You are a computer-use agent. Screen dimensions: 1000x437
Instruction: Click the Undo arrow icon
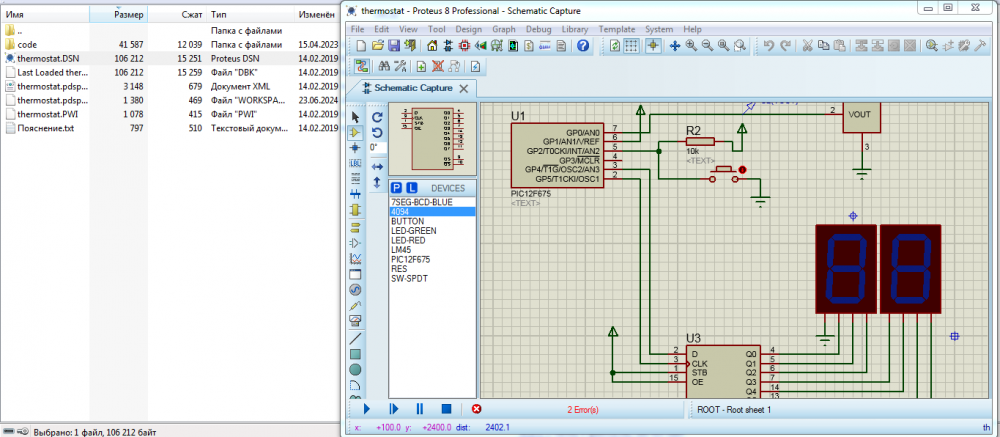click(769, 46)
